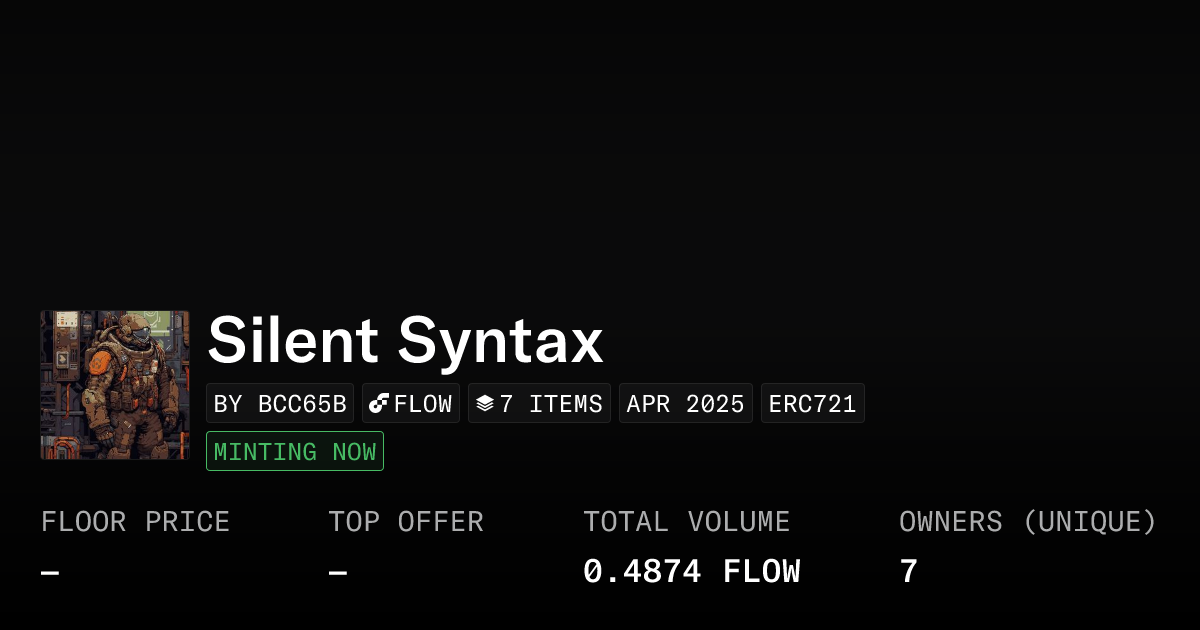This screenshot has height=630, width=1200.
Task: Open the Silent Syntax collection thumbnail
Action: (115, 385)
